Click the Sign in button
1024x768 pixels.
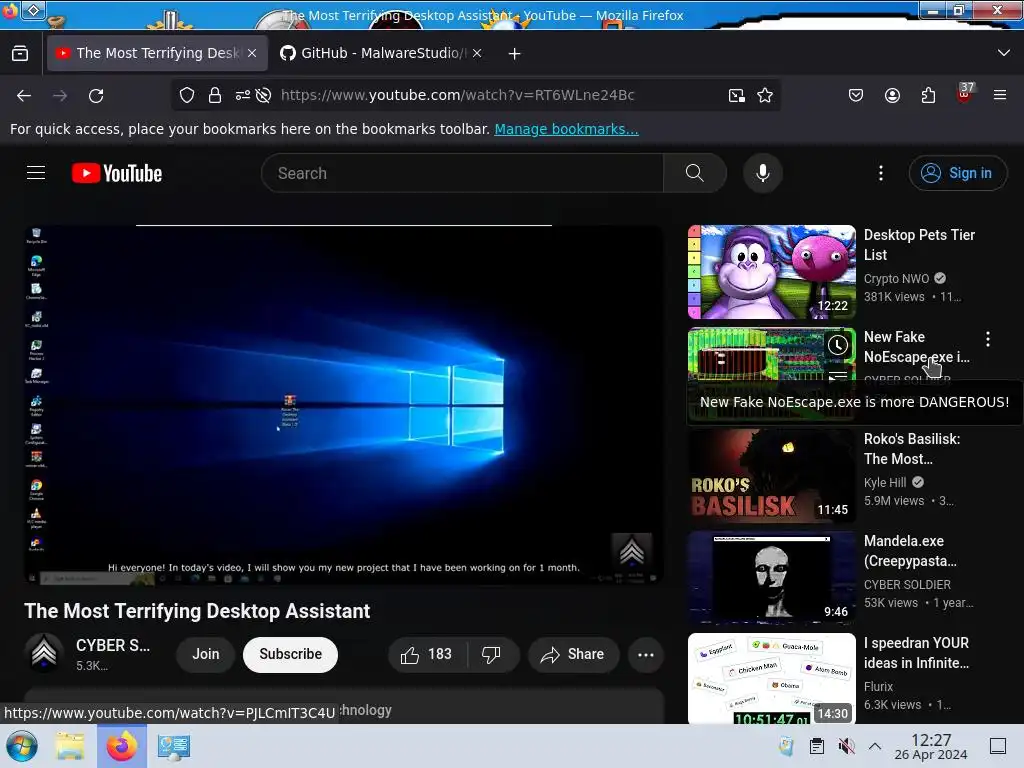957,173
